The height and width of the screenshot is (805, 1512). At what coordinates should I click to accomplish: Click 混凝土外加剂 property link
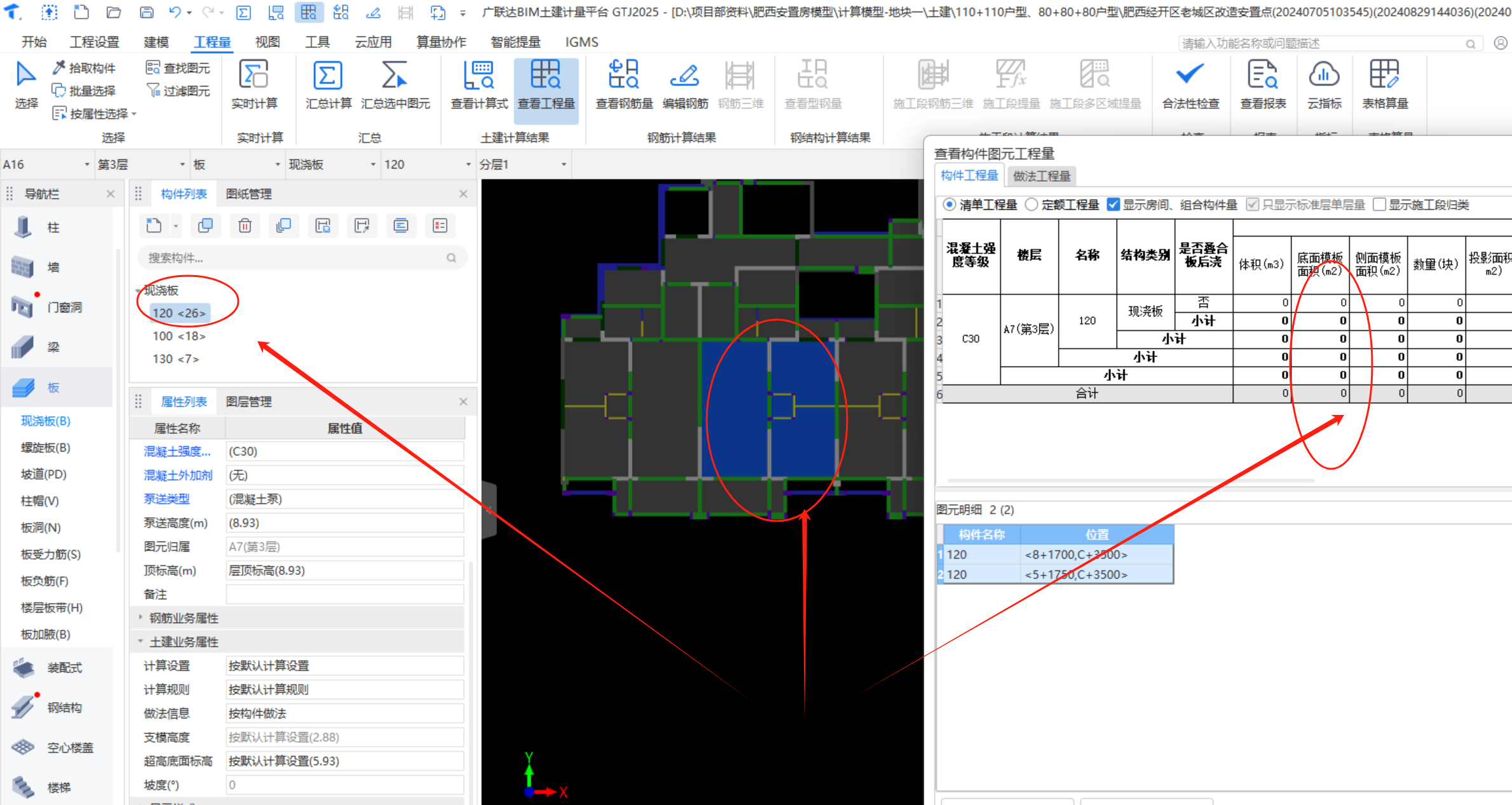coord(178,475)
